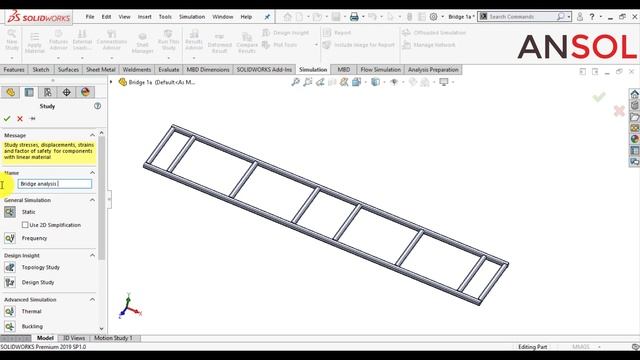Click the study Name input field
The height and width of the screenshot is (360, 640).
[x=55, y=184]
